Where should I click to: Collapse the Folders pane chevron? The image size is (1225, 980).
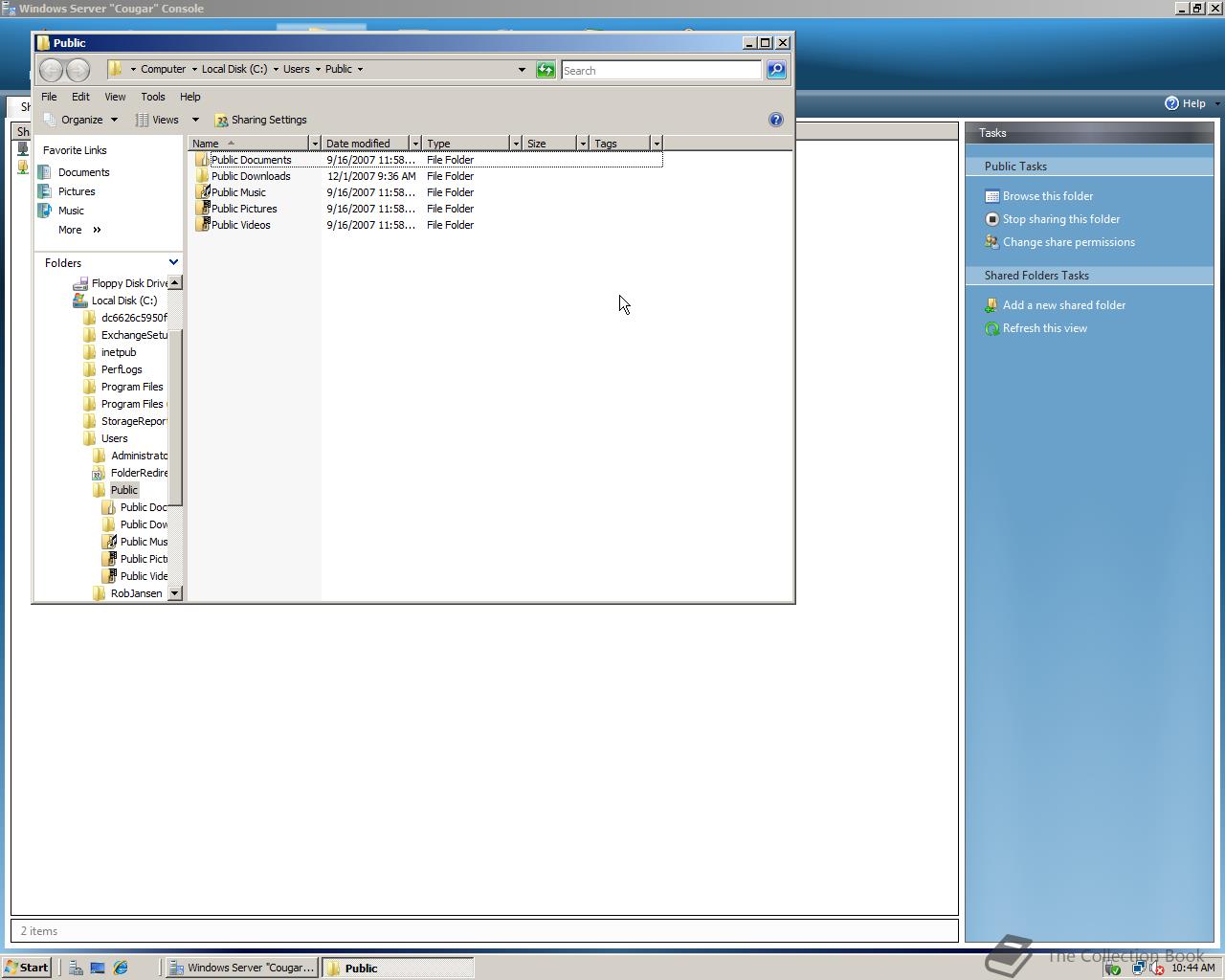[x=173, y=262]
